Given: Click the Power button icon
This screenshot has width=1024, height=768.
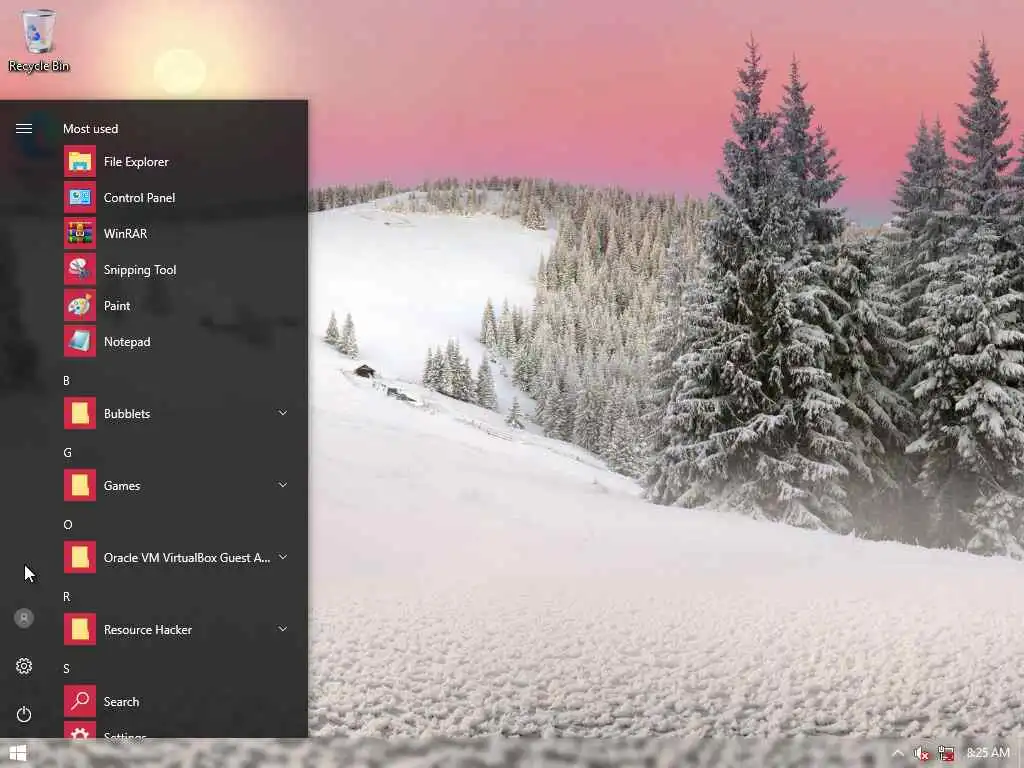Looking at the screenshot, I should click(24, 714).
